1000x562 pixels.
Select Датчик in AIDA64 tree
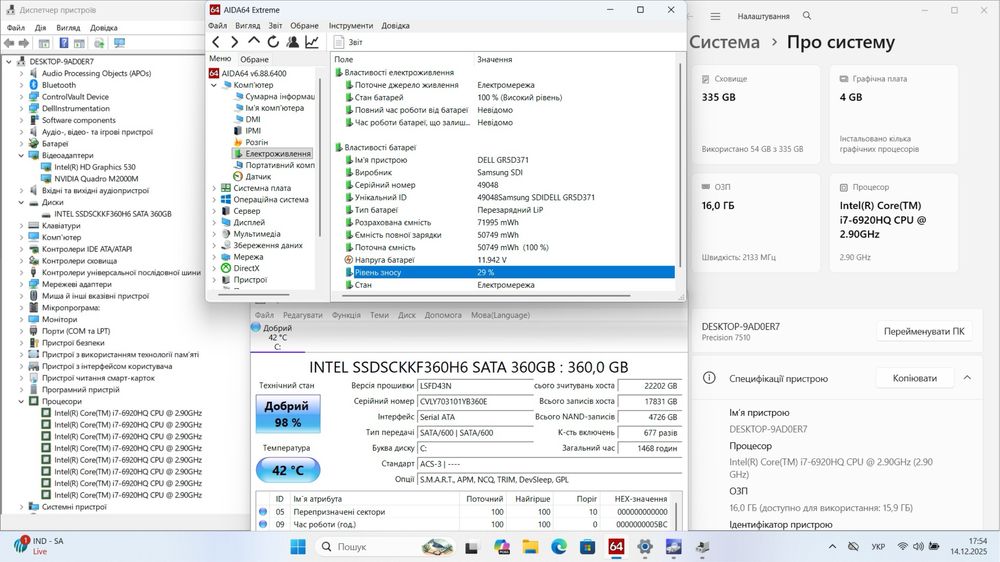pyautogui.click(x=253, y=177)
